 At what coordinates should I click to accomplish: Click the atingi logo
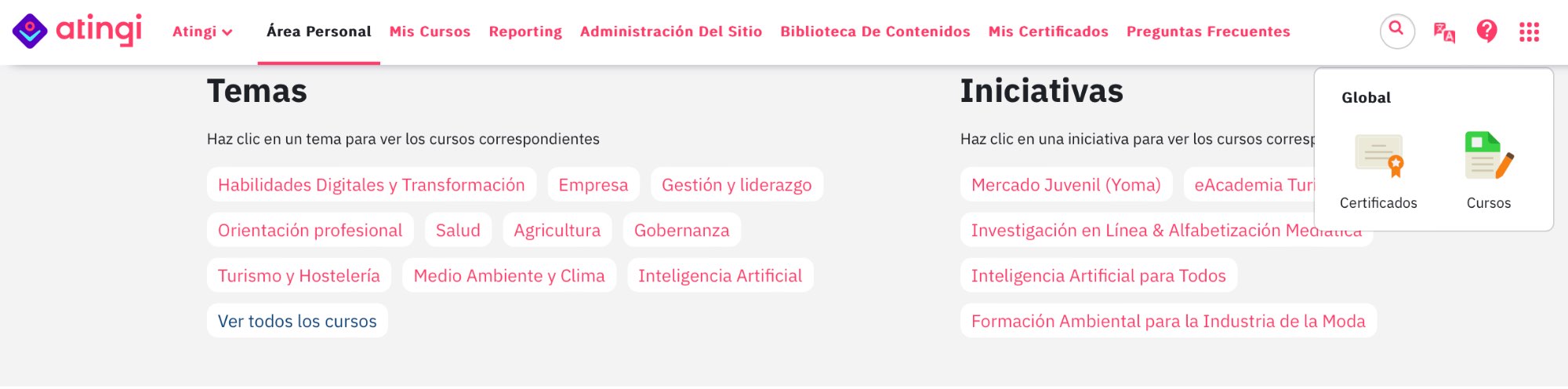(77, 31)
